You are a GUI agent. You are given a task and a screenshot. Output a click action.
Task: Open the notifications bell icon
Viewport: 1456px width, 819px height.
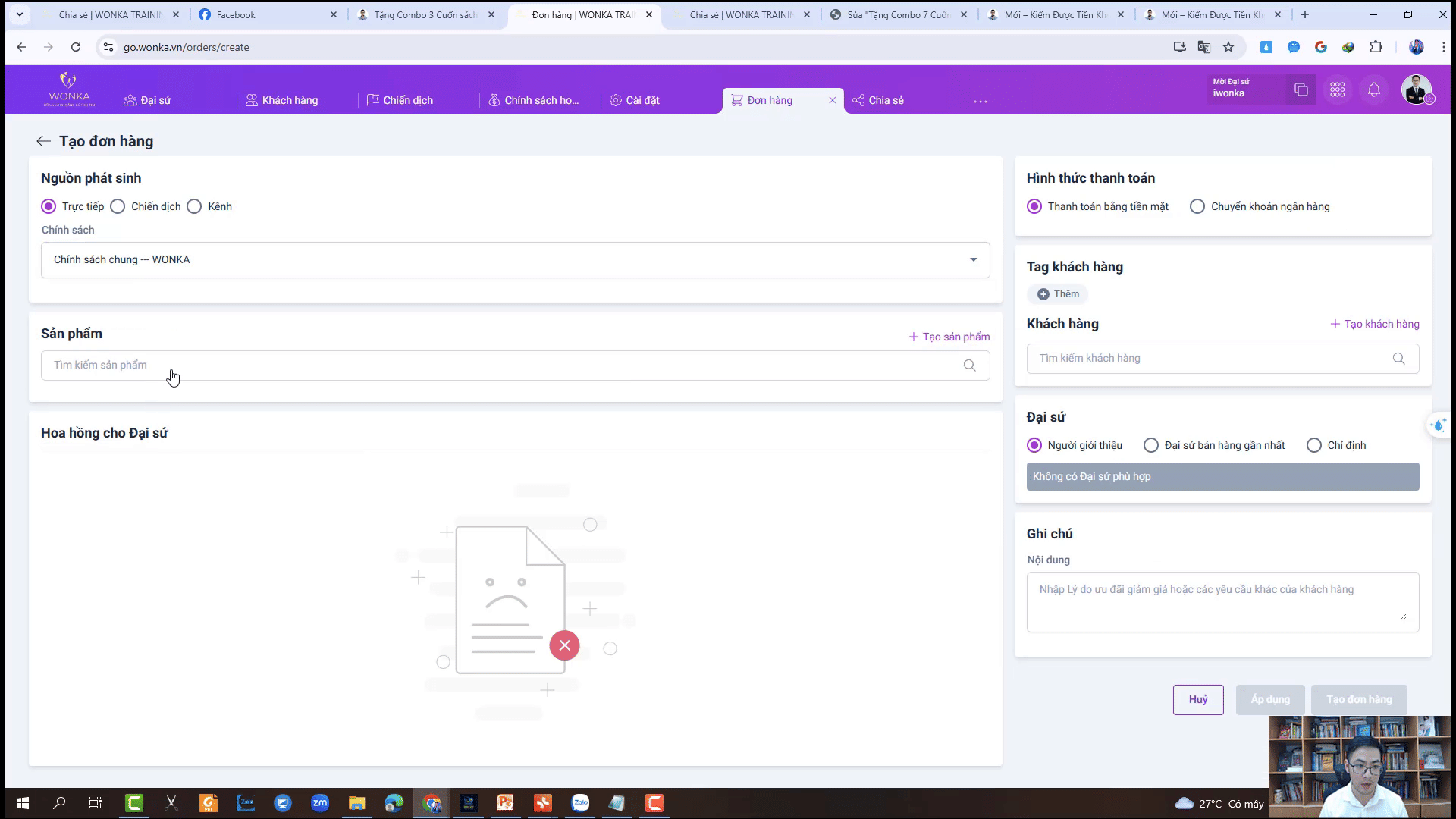pos(1373,90)
